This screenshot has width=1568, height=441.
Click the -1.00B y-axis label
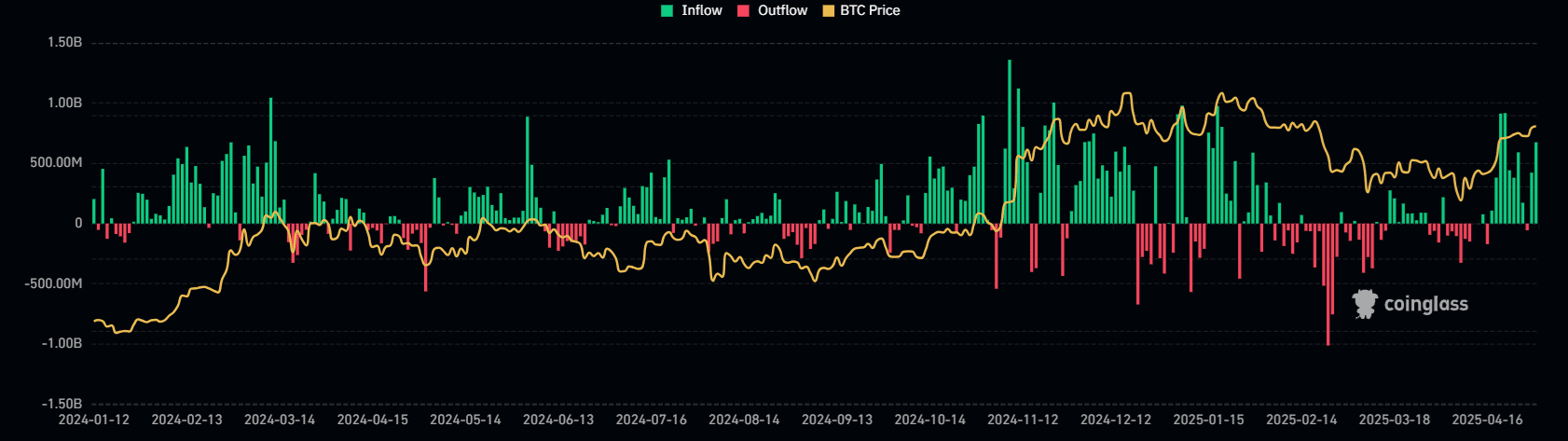click(x=62, y=344)
